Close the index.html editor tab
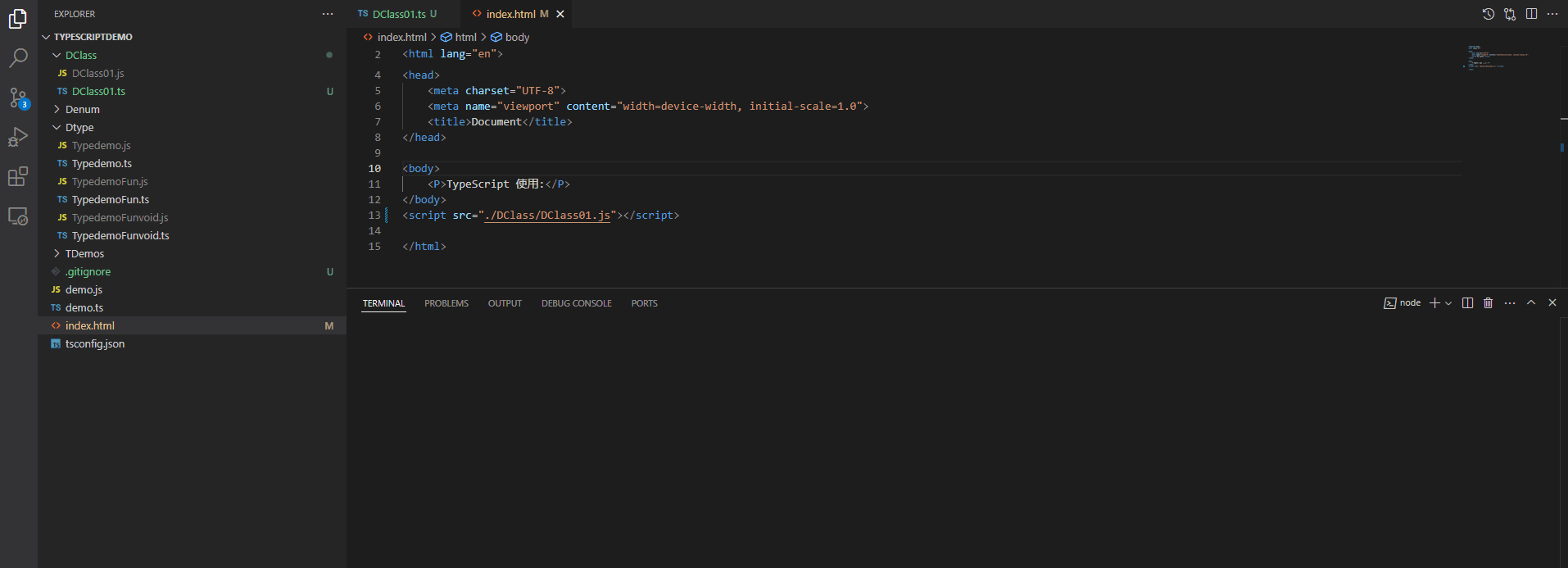 coord(560,14)
